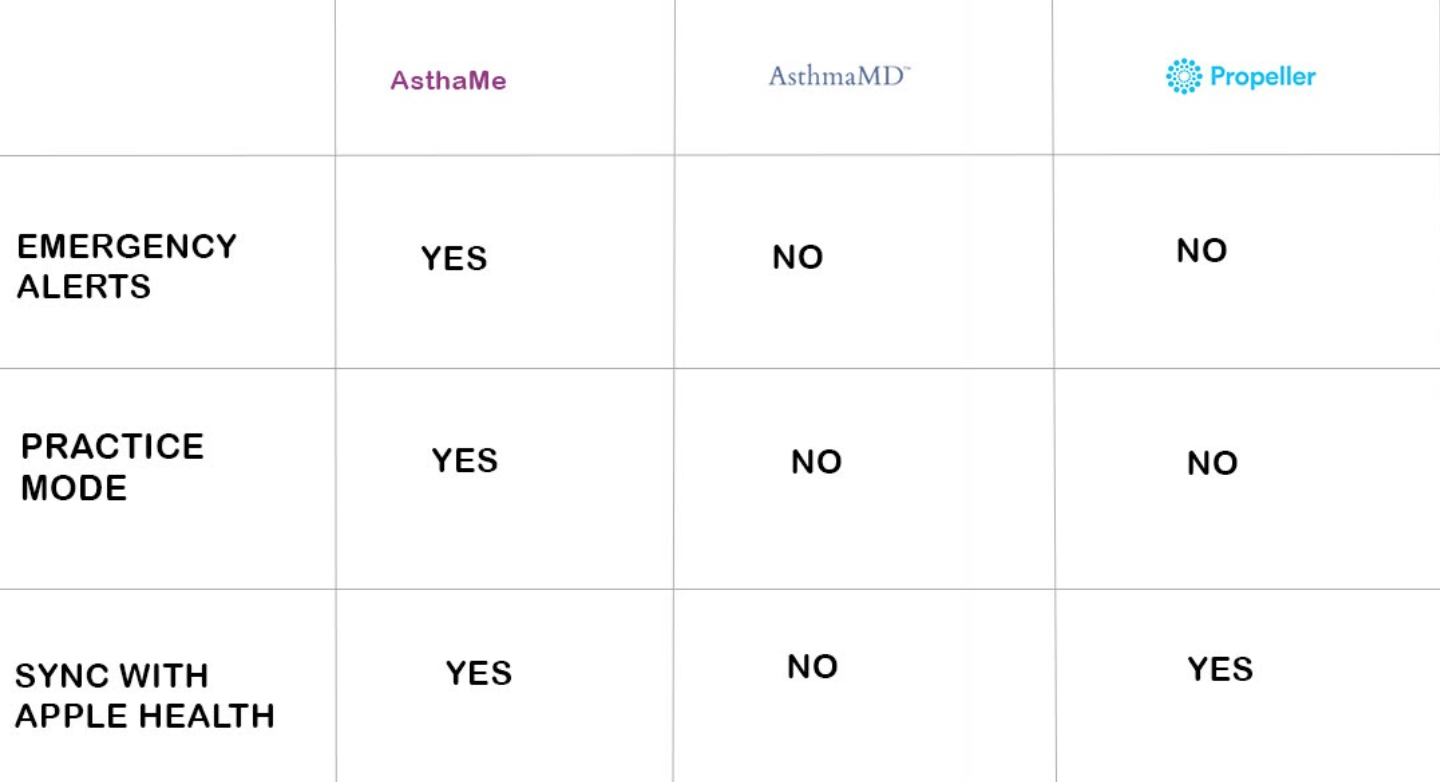Click NO for AsthmaMD emergency alerts
1440x782 pixels.
[x=798, y=257]
